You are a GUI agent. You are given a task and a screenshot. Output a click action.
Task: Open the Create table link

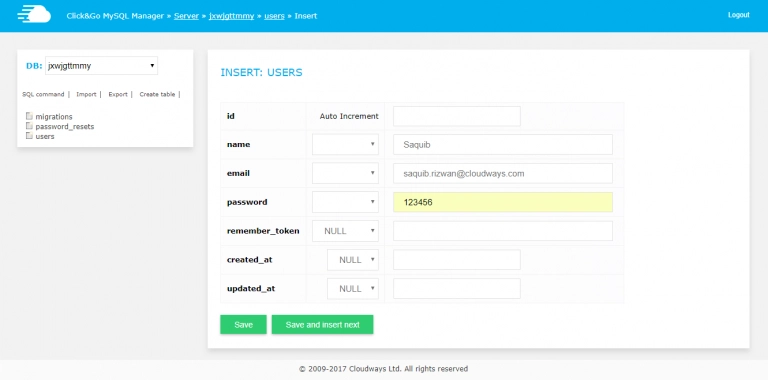point(157,94)
